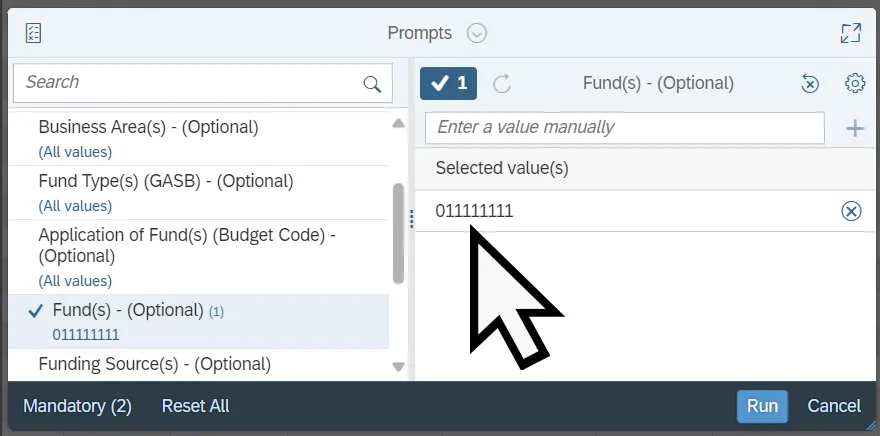Click the refresh values icon

[502, 84]
